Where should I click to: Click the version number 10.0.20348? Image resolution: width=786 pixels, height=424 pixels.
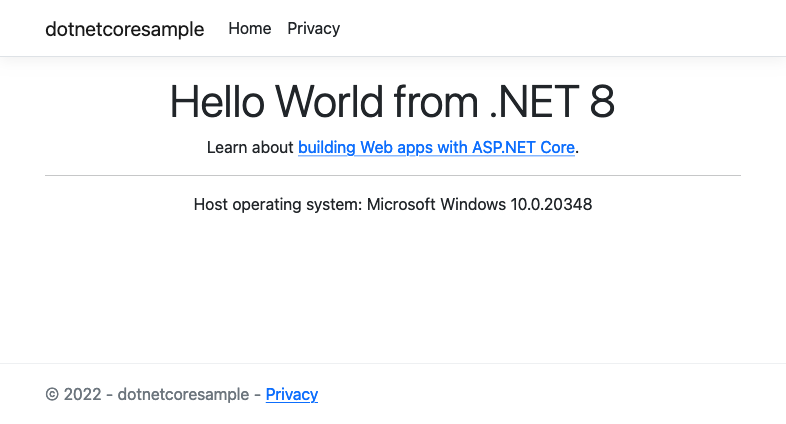[547, 205]
